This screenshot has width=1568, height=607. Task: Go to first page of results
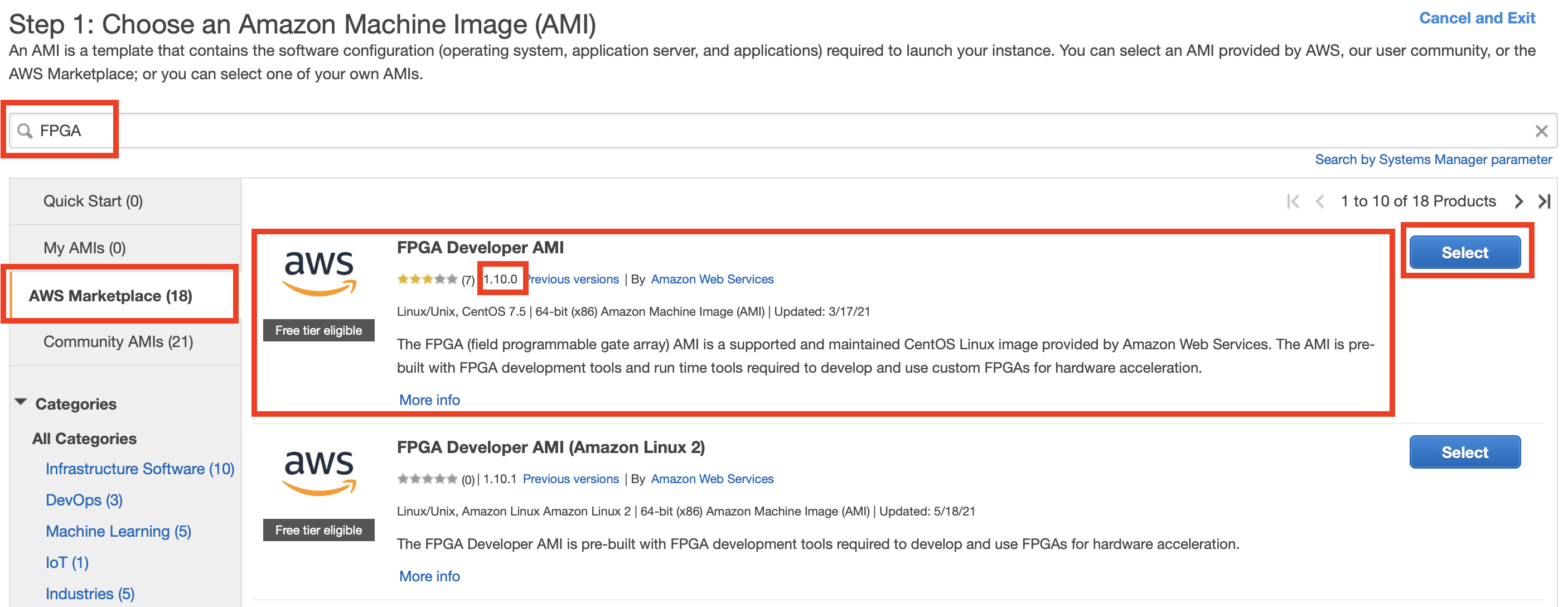[x=1293, y=201]
